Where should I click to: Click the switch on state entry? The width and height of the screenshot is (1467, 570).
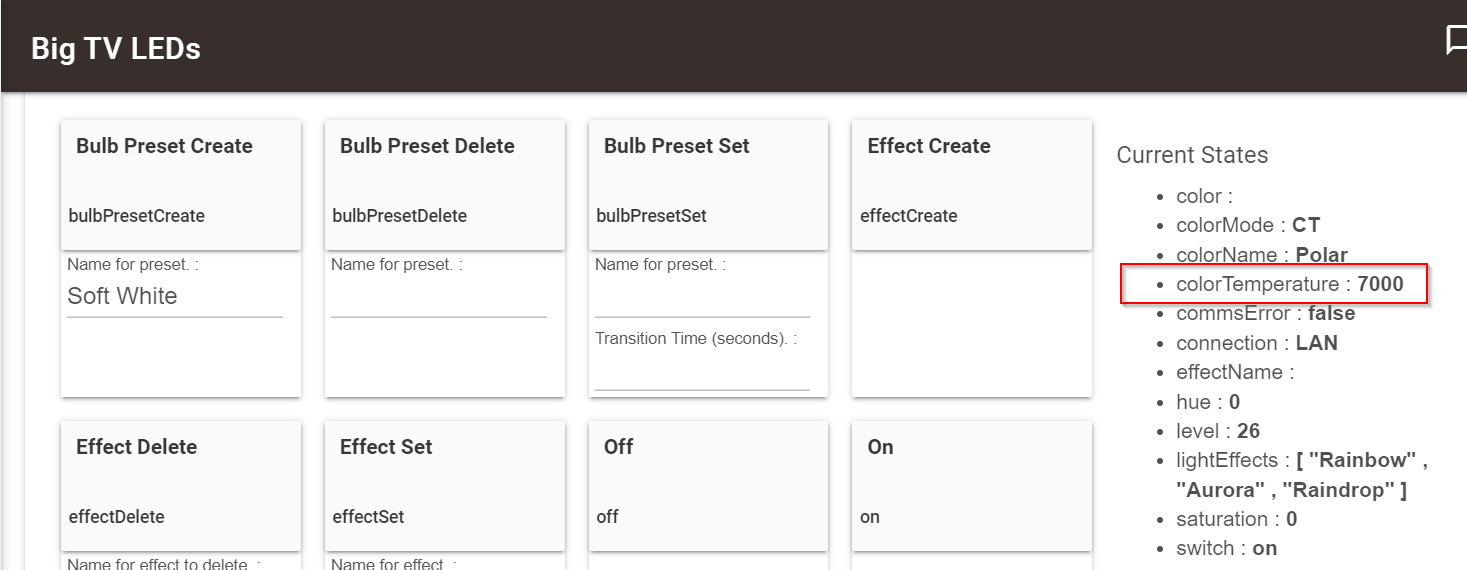pos(1226,548)
